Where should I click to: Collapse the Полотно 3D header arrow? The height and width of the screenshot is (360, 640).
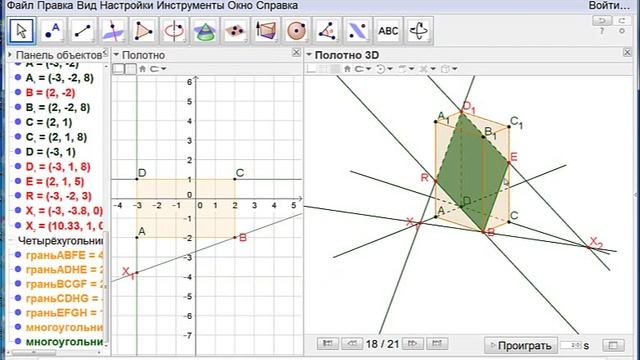309,55
